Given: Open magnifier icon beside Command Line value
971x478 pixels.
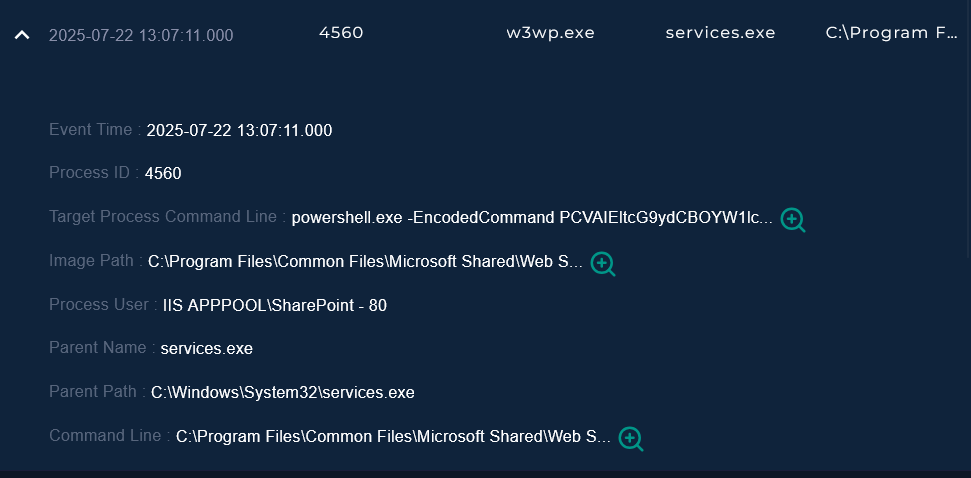Looking at the screenshot, I should point(631,439).
